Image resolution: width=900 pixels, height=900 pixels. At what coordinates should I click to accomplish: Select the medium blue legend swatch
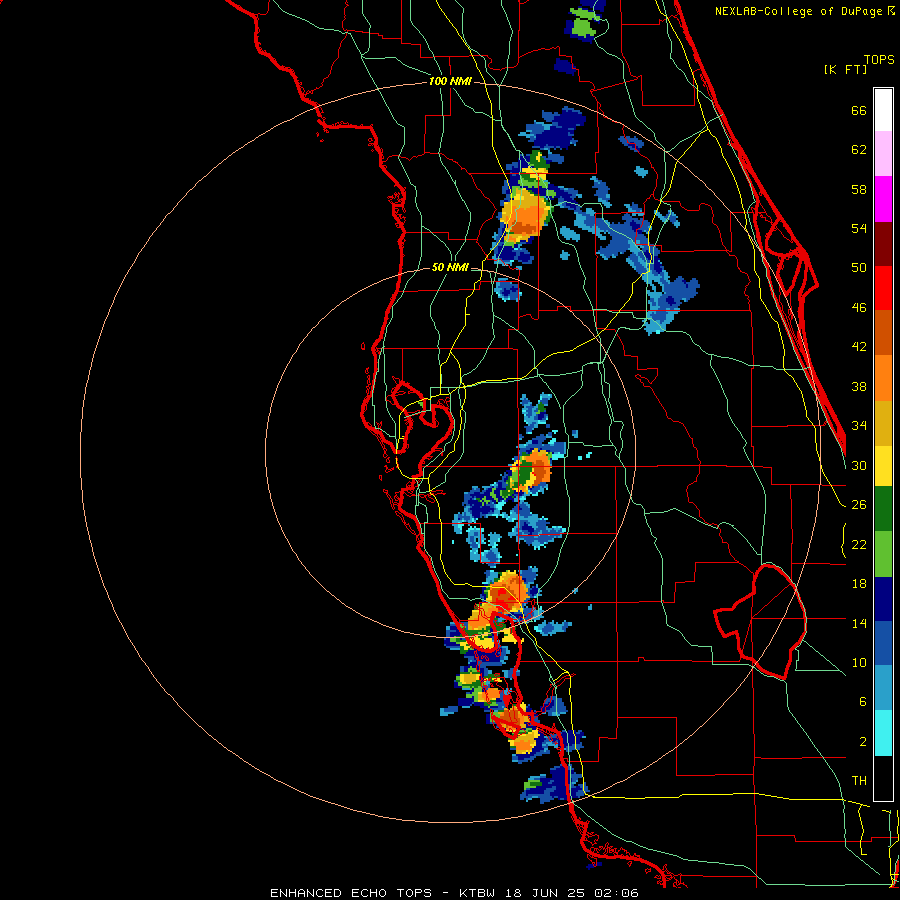883,644
